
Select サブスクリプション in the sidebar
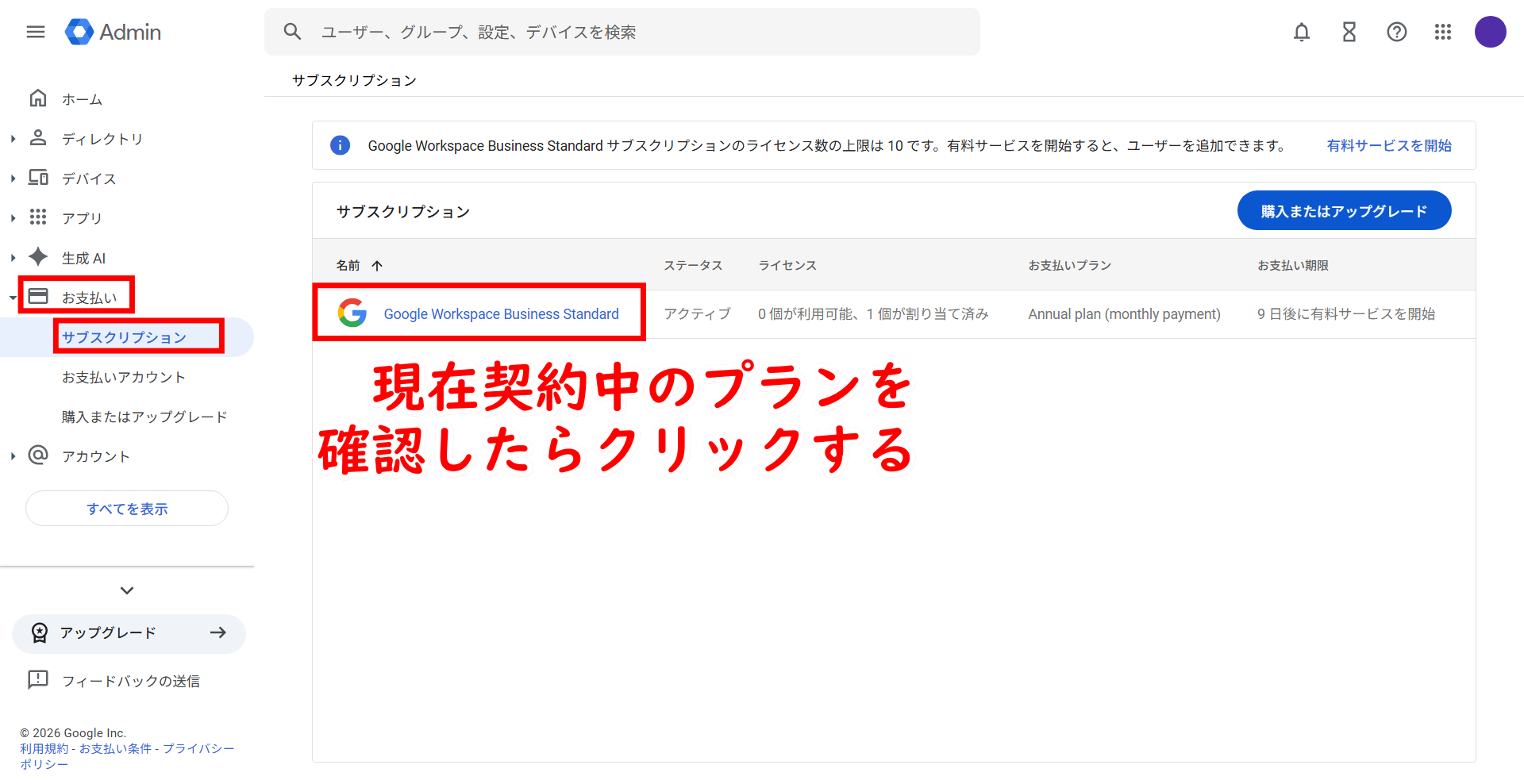click(x=124, y=337)
